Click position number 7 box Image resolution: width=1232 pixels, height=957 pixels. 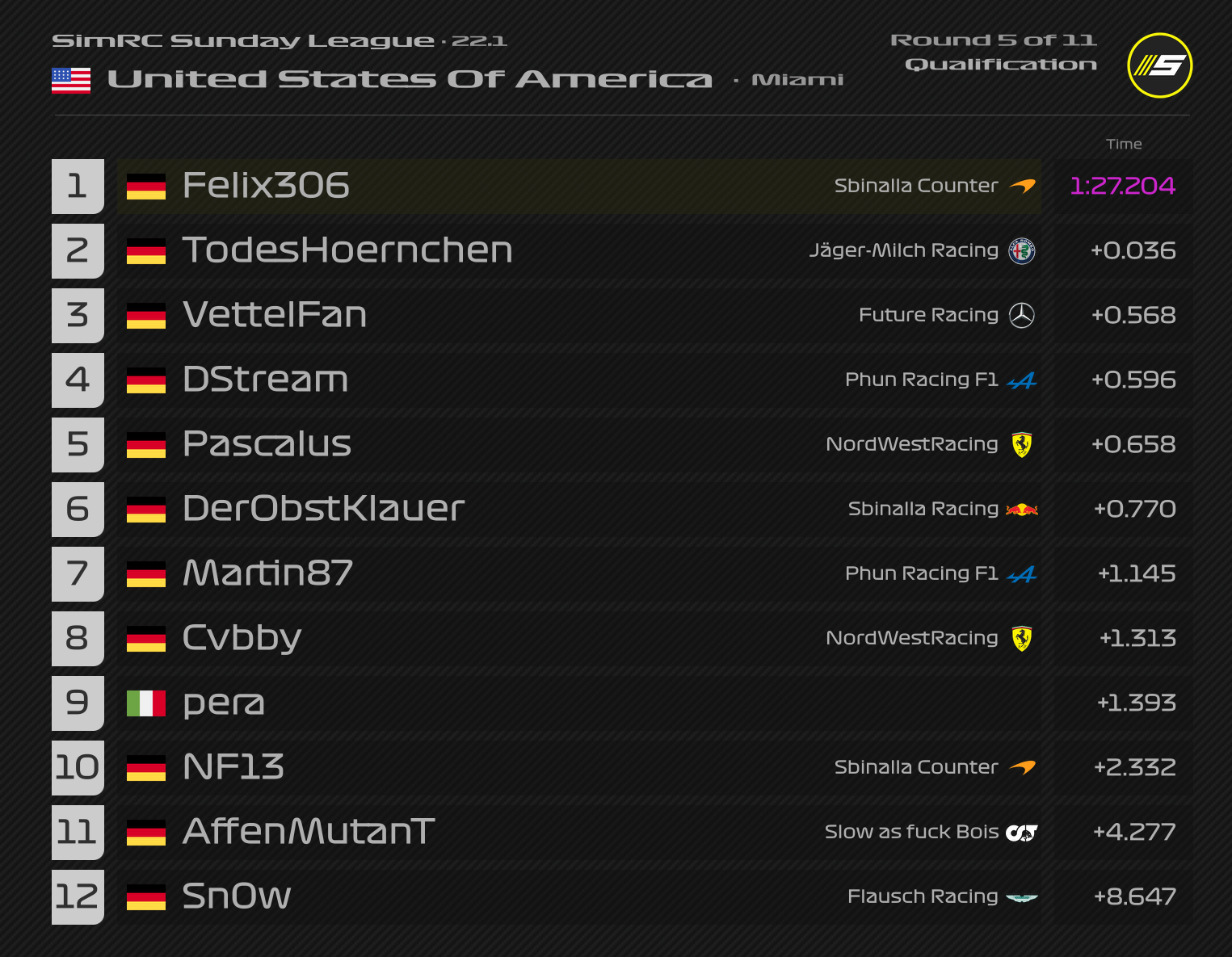[x=78, y=574]
